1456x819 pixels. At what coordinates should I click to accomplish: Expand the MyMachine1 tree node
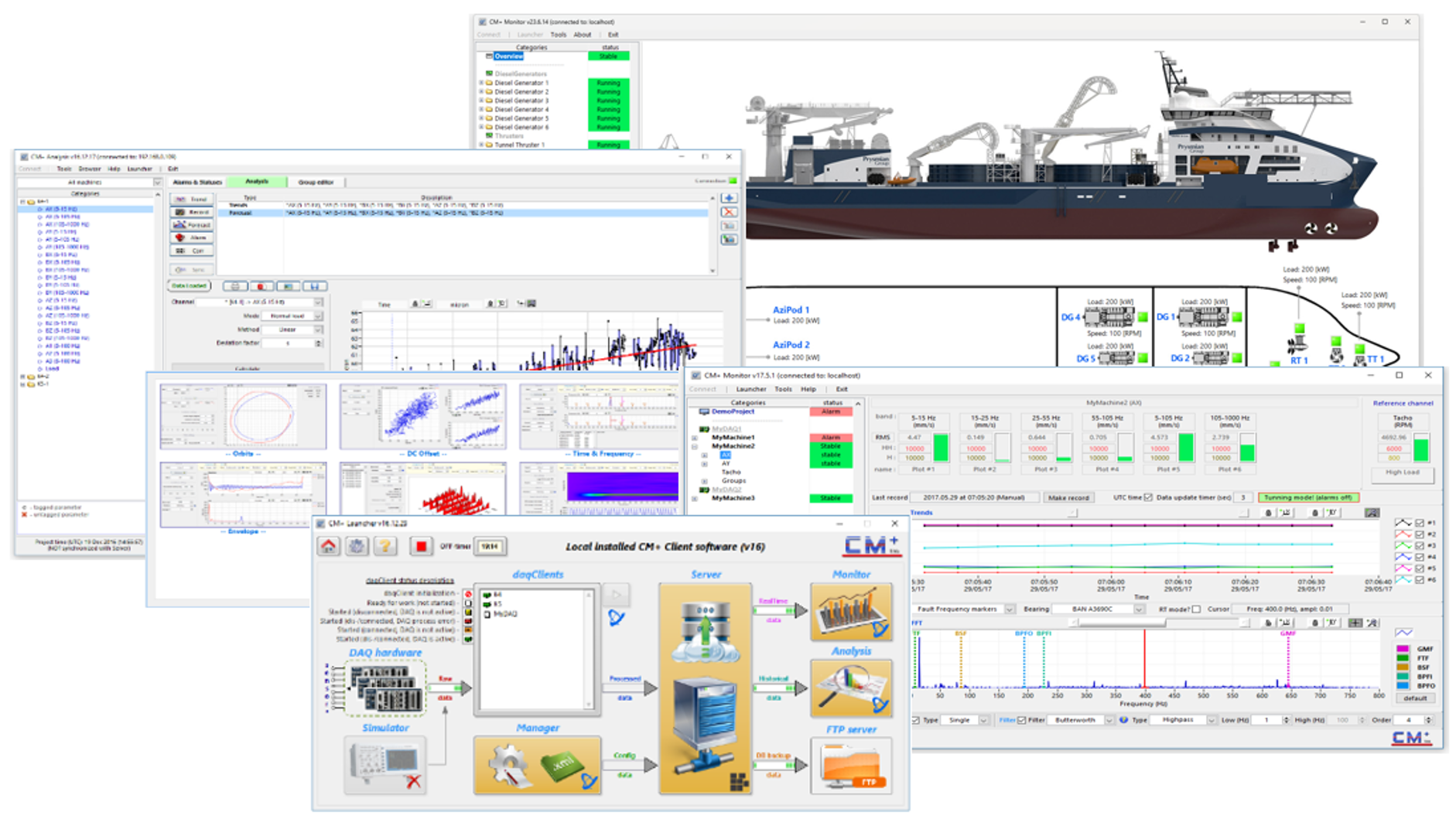coord(695,438)
